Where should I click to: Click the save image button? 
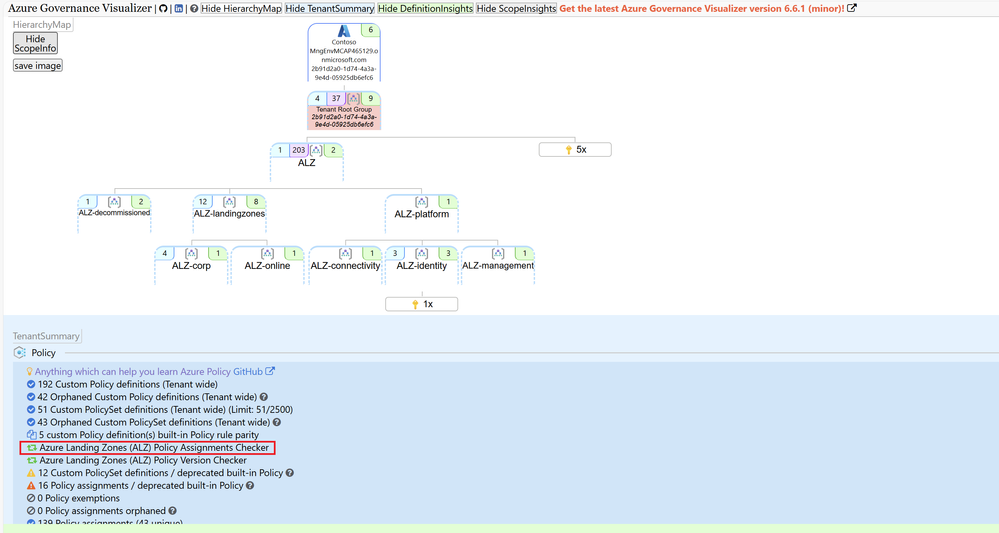(38, 66)
